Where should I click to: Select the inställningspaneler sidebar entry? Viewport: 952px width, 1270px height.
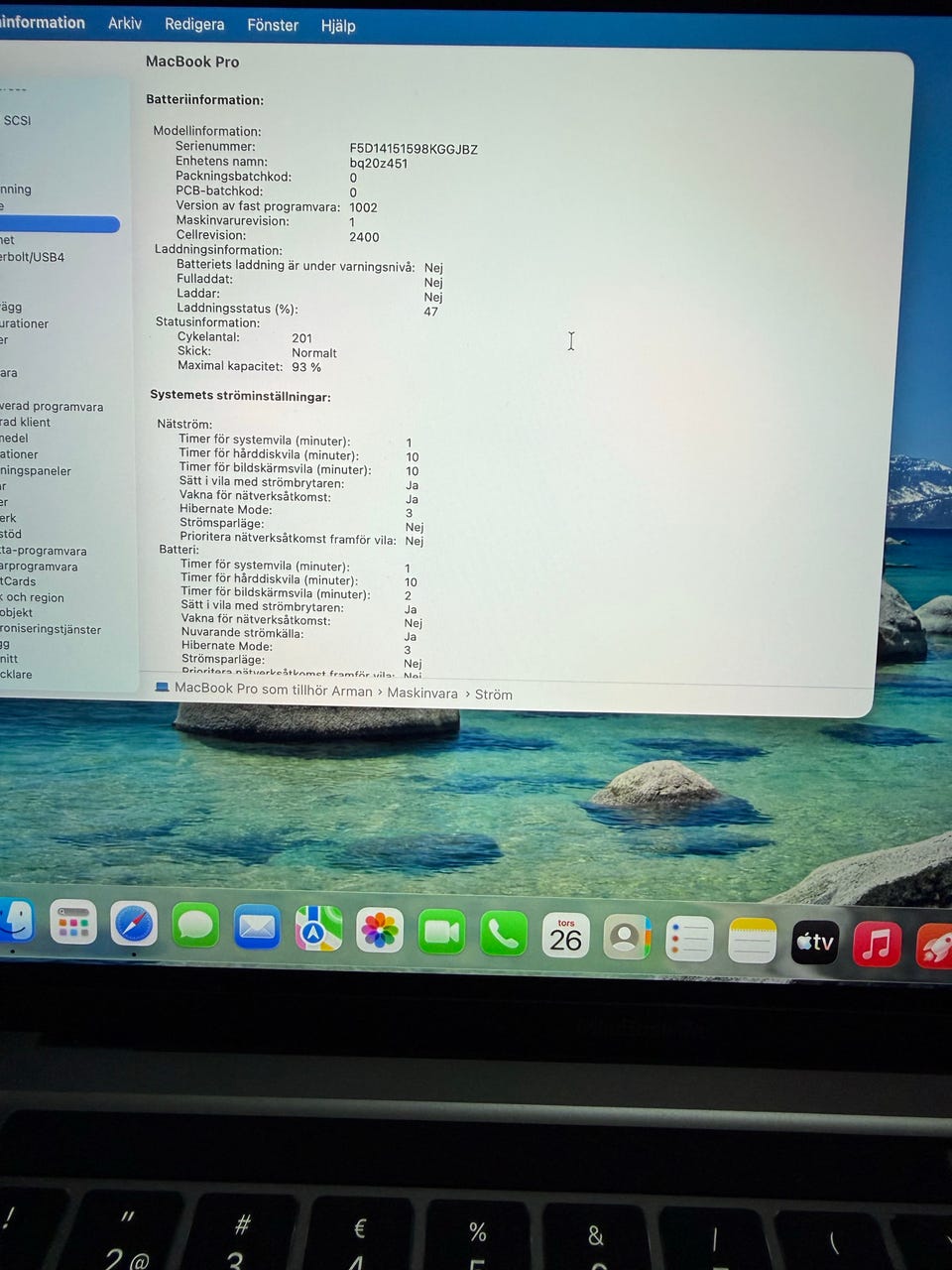tap(36, 470)
